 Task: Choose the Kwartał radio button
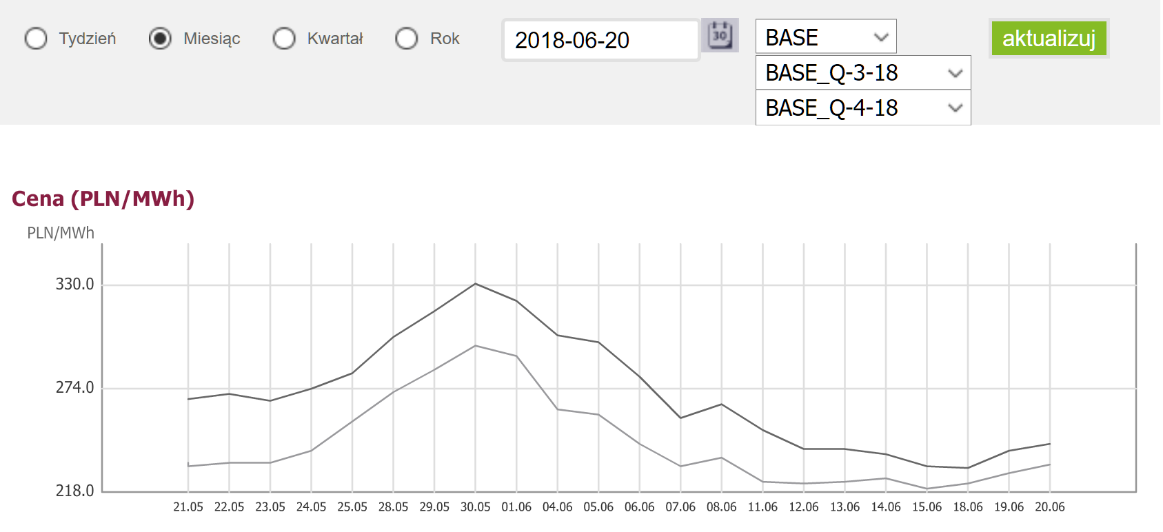tap(284, 39)
